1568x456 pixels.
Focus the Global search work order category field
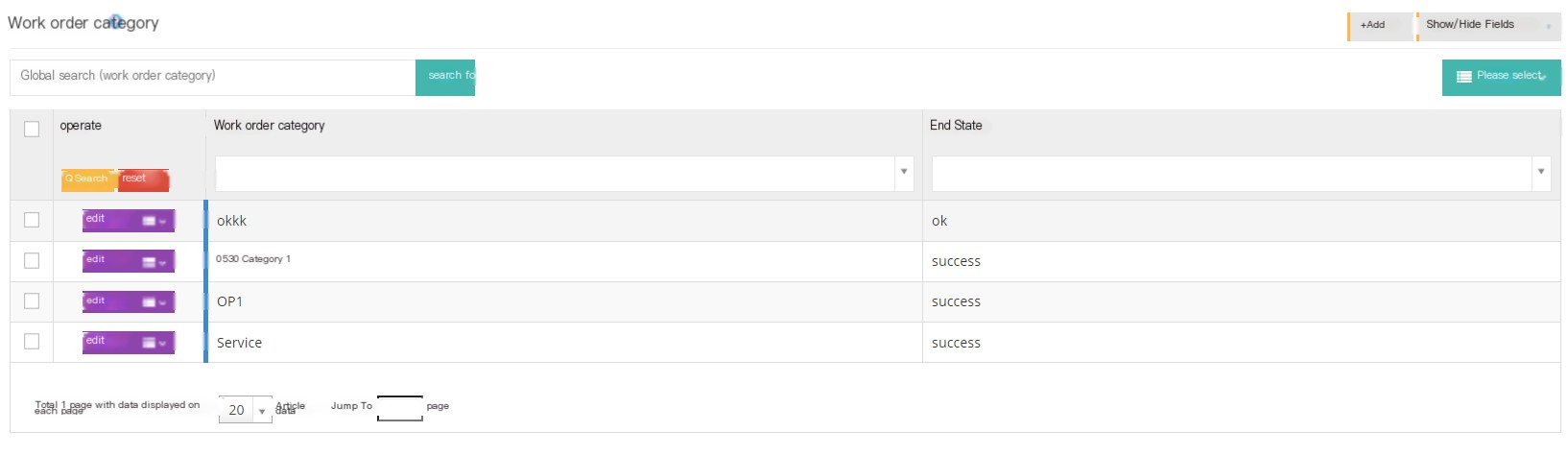(213, 77)
